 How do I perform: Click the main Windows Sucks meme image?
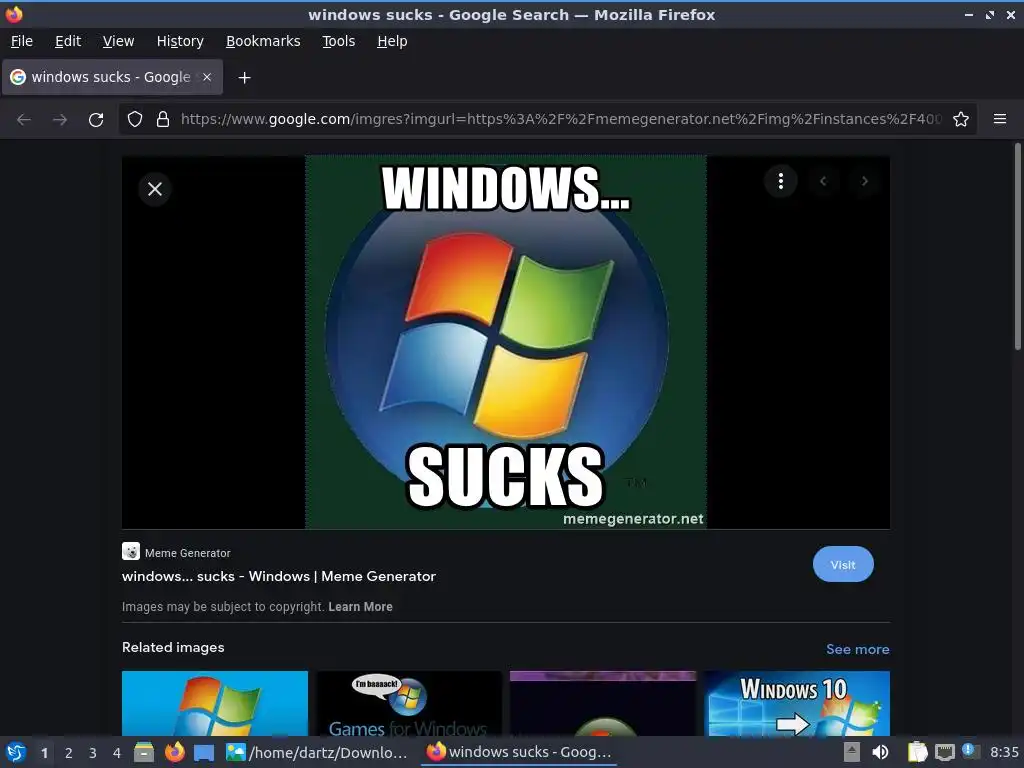(x=505, y=342)
